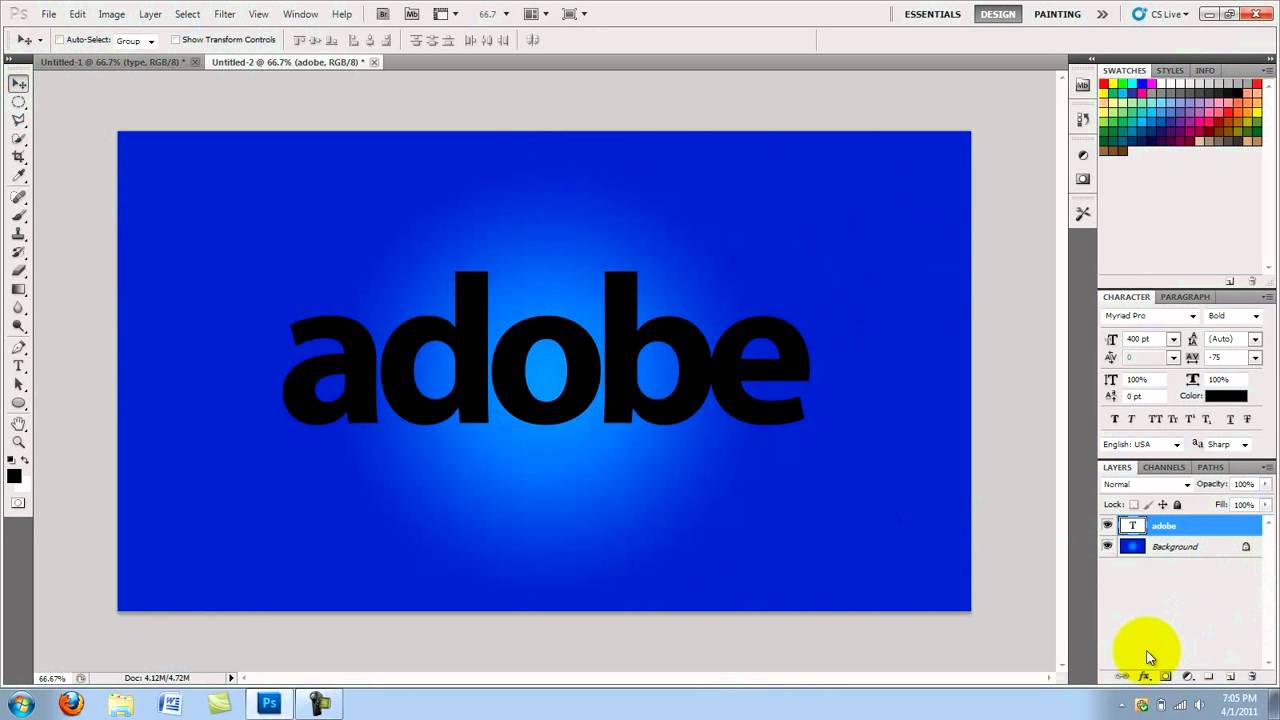Open the English: USA language dropdown
The width and height of the screenshot is (1280, 720).
(1177, 445)
